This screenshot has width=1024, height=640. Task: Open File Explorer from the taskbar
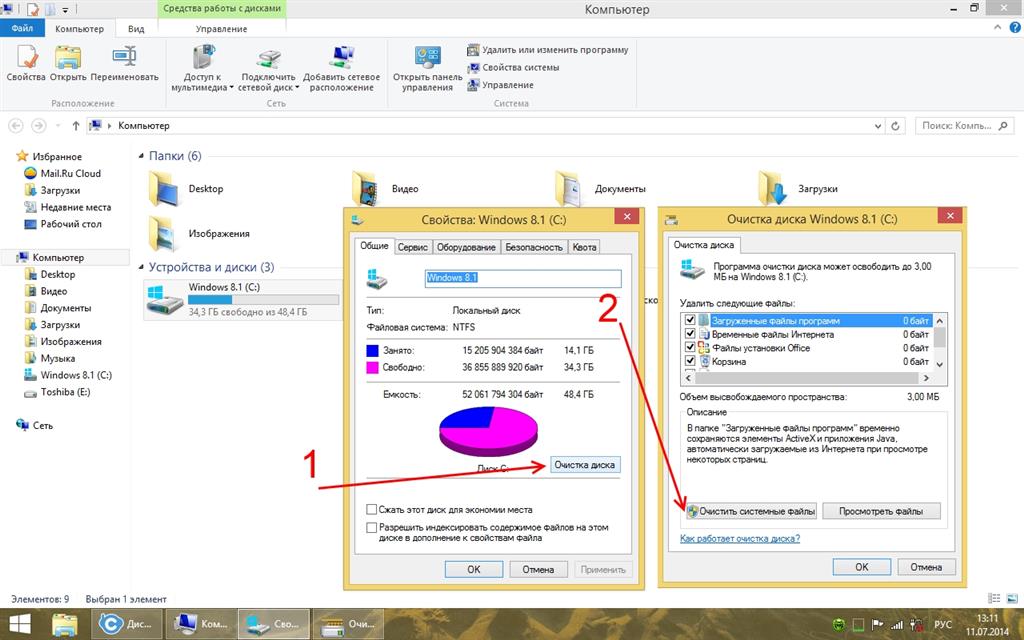tap(65, 625)
